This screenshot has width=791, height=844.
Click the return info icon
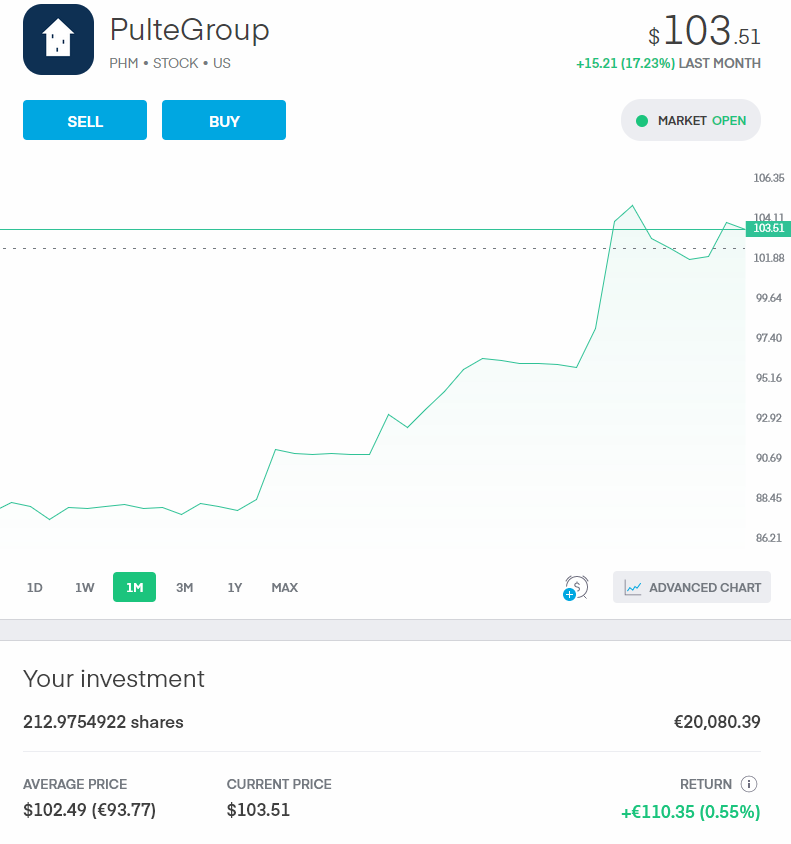748,784
